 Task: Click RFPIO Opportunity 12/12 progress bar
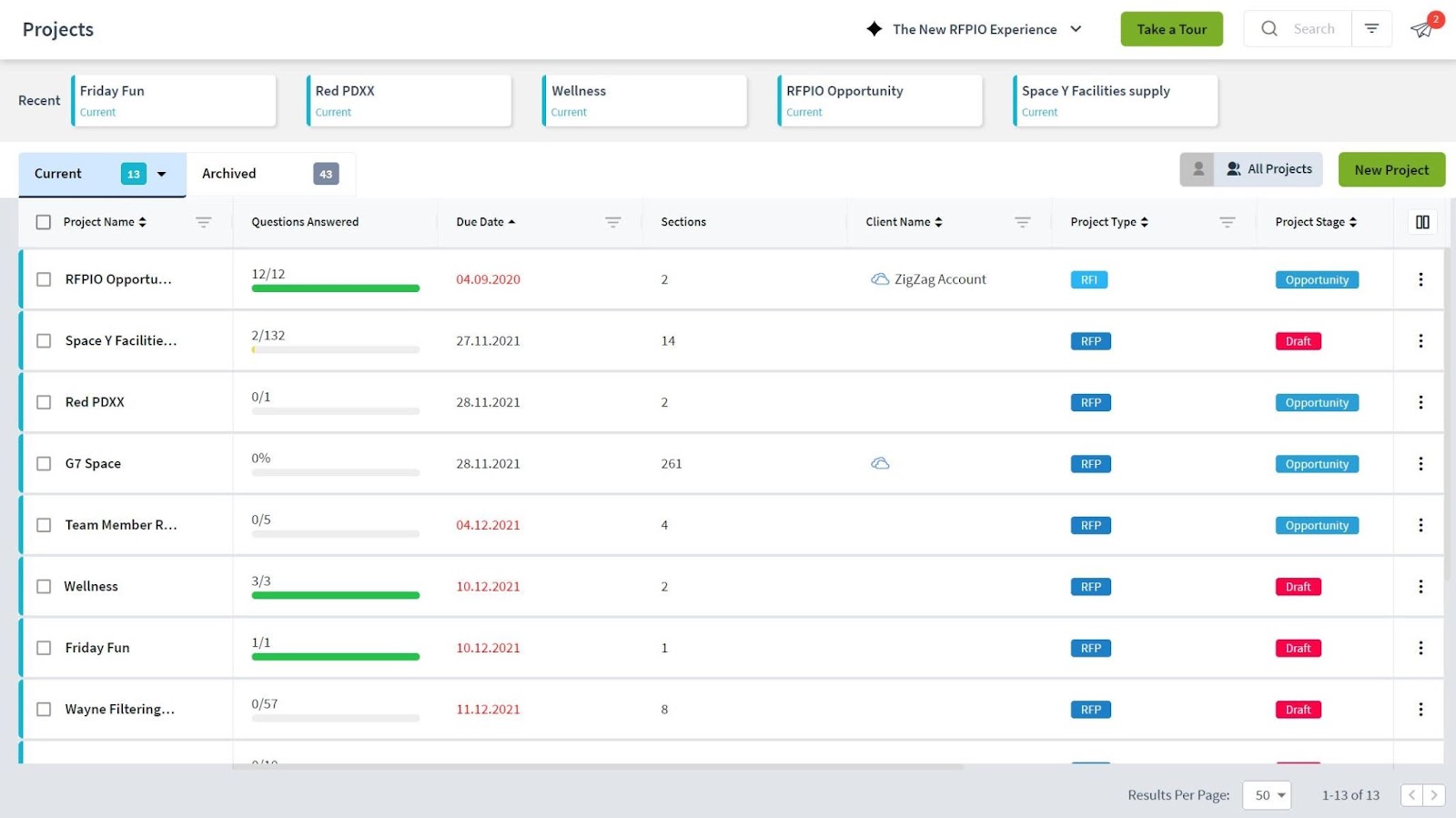pyautogui.click(x=335, y=288)
